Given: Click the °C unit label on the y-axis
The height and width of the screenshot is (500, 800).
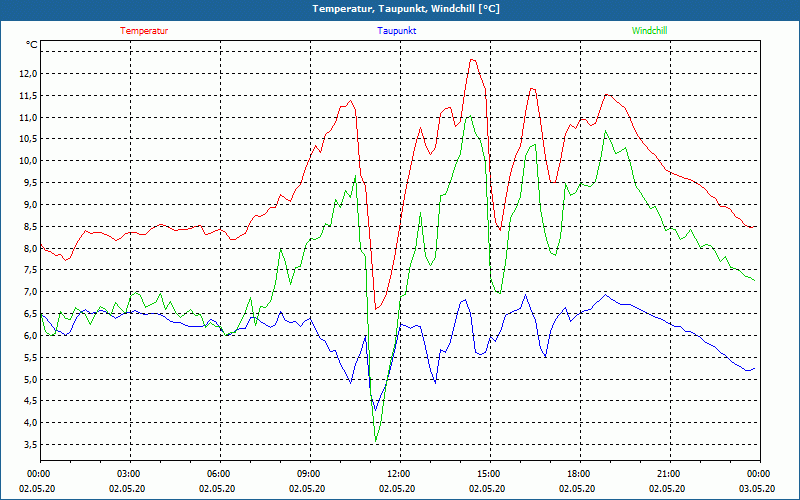Looking at the screenshot, I should click(32, 45).
